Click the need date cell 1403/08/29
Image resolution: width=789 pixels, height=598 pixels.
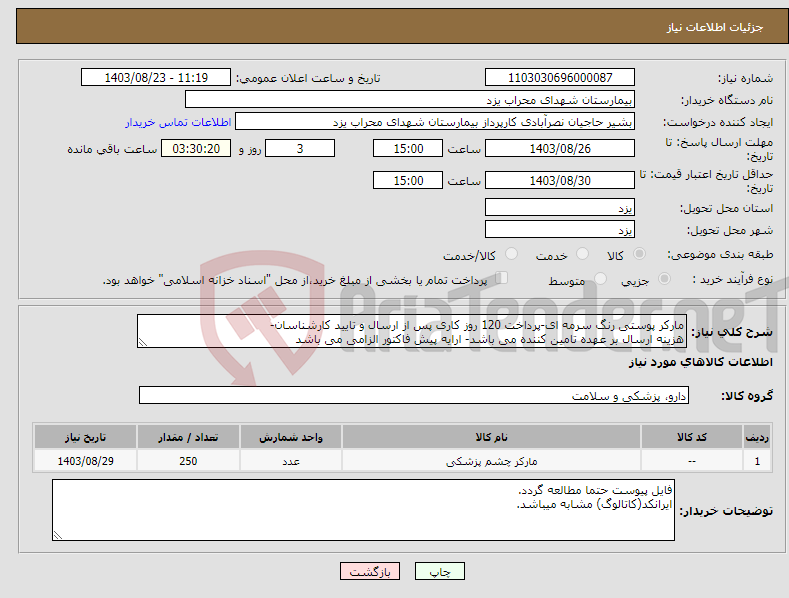(x=85, y=461)
